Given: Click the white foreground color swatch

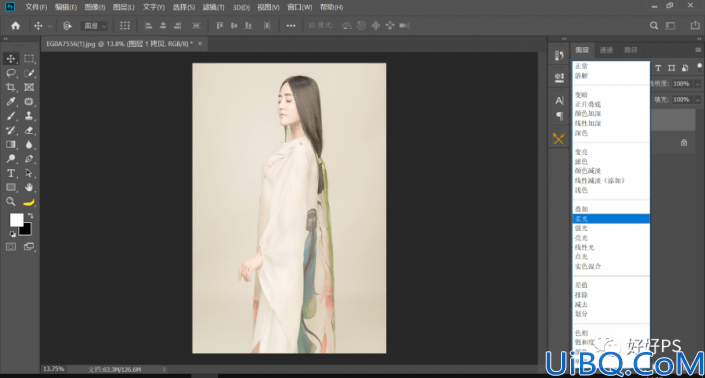Looking at the screenshot, I should 16,220.
